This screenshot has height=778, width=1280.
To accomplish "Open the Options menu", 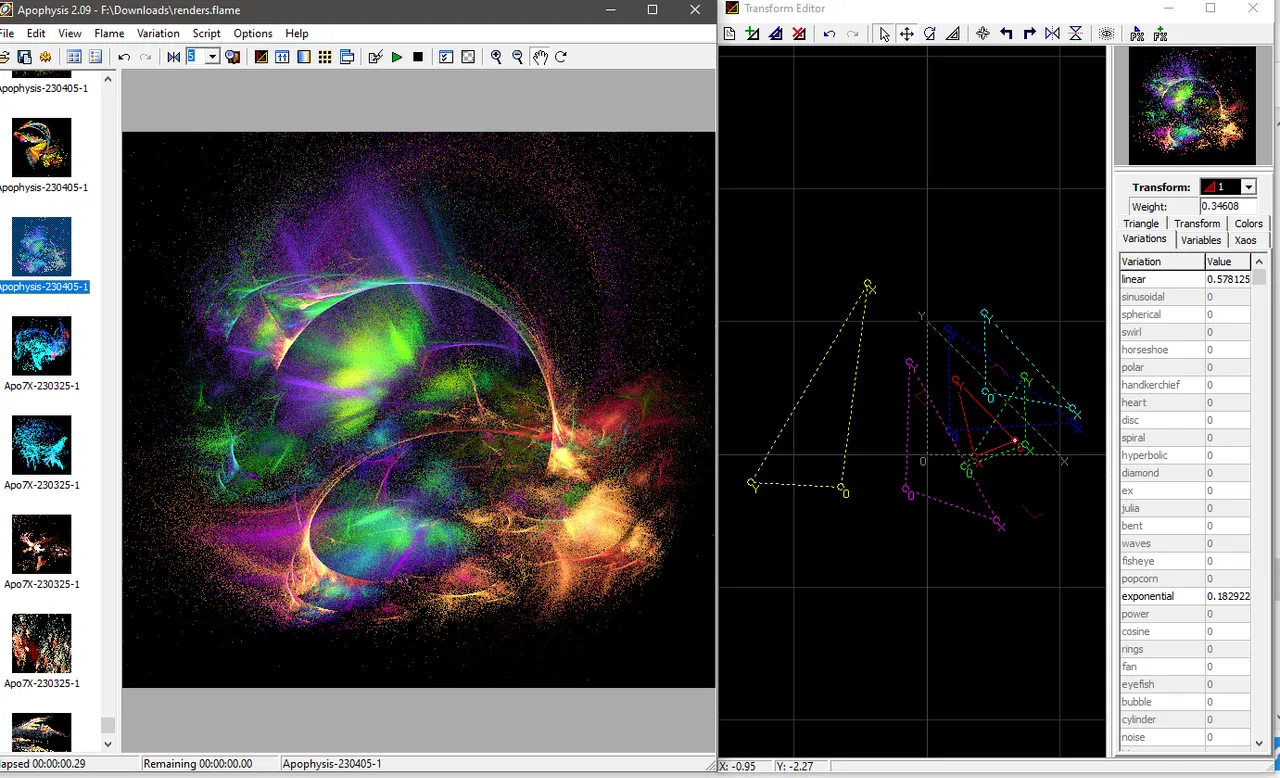I will (x=253, y=33).
